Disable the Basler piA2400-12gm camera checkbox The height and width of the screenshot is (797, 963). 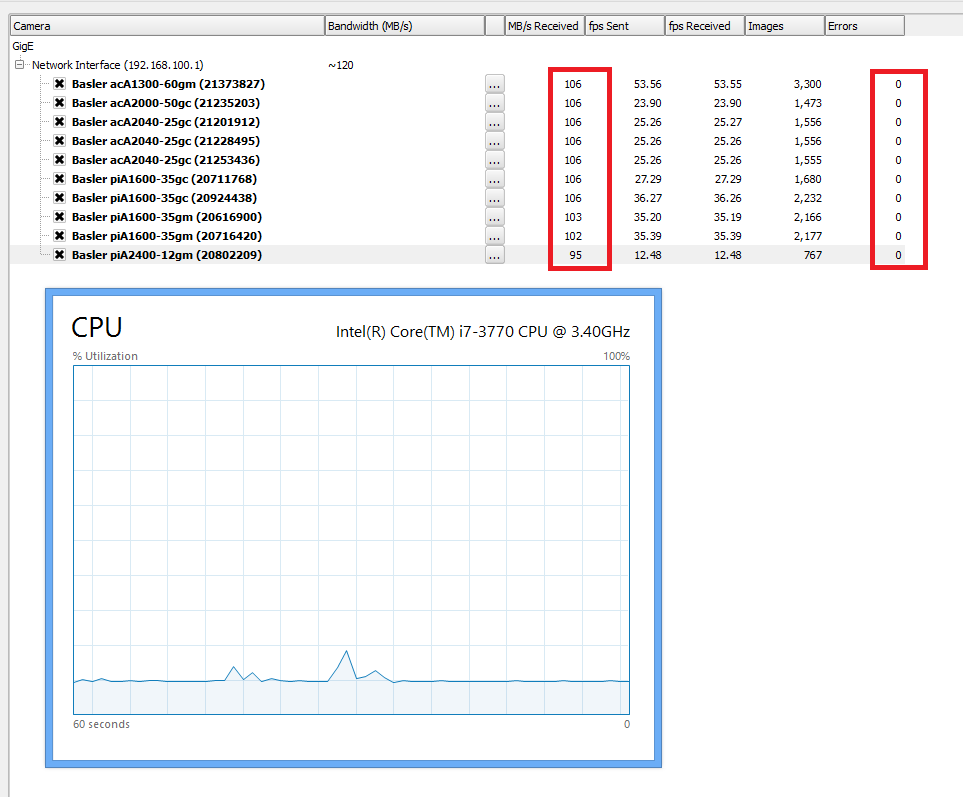coord(60,255)
